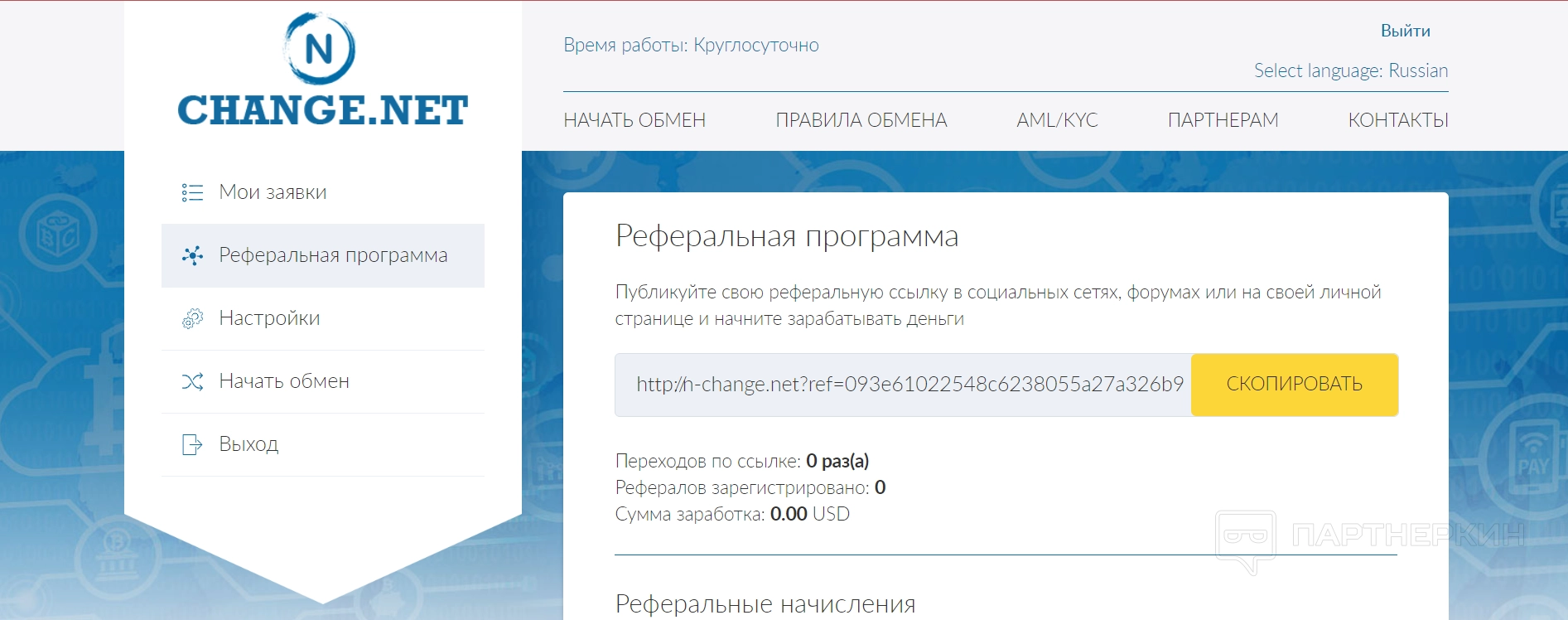Click the Реферальные начисления heading
The width and height of the screenshot is (1568, 620).
pyautogui.click(x=765, y=604)
